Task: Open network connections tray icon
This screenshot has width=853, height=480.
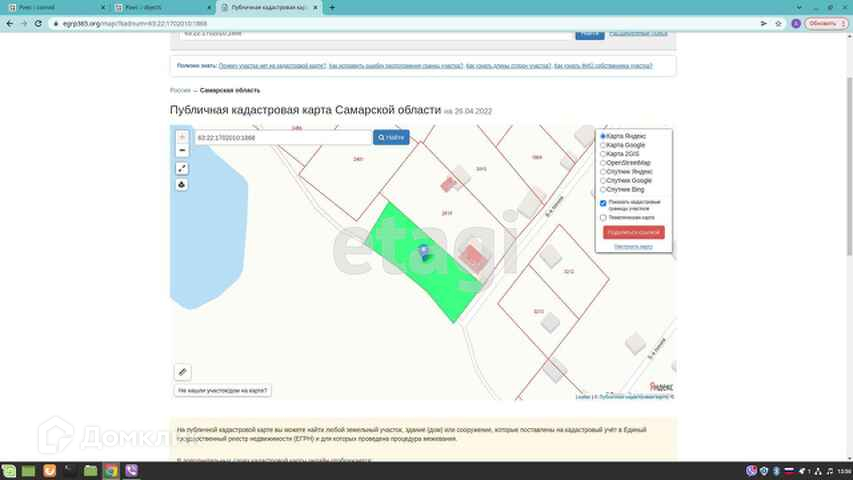Action: click(818, 471)
